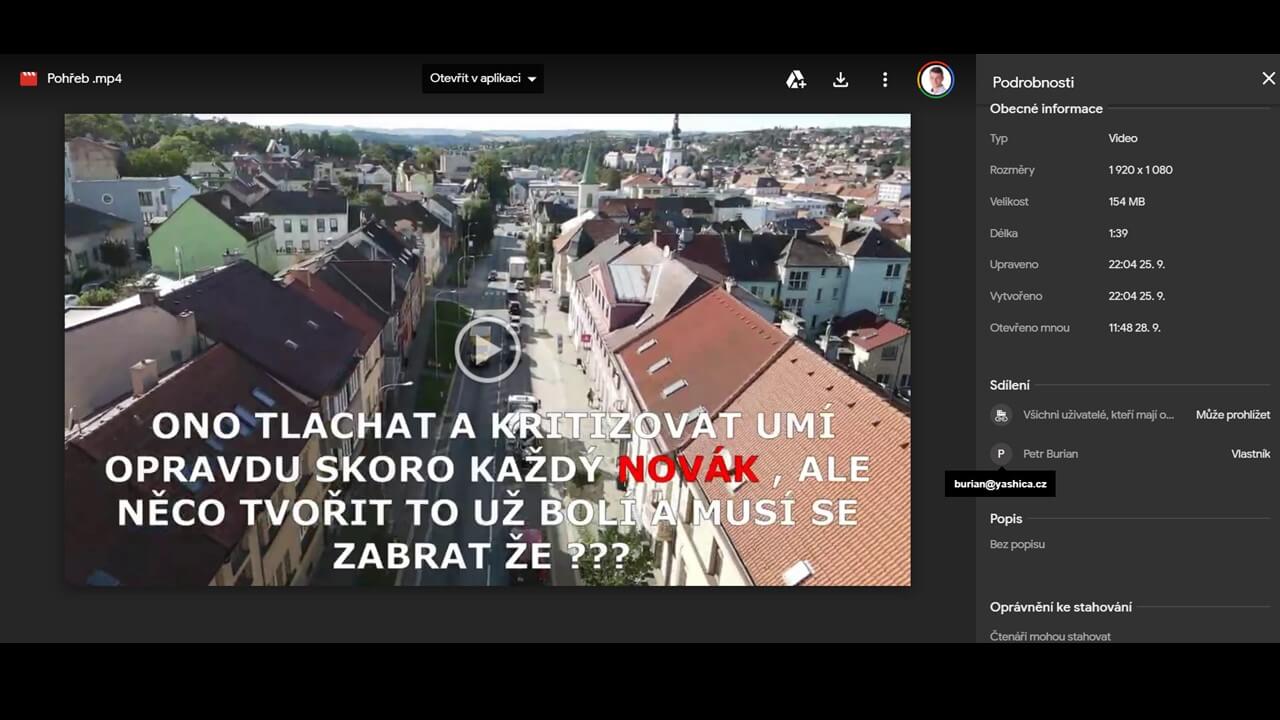Image resolution: width=1280 pixels, height=720 pixels.
Task: Open the Google account profile avatar
Action: coord(935,80)
